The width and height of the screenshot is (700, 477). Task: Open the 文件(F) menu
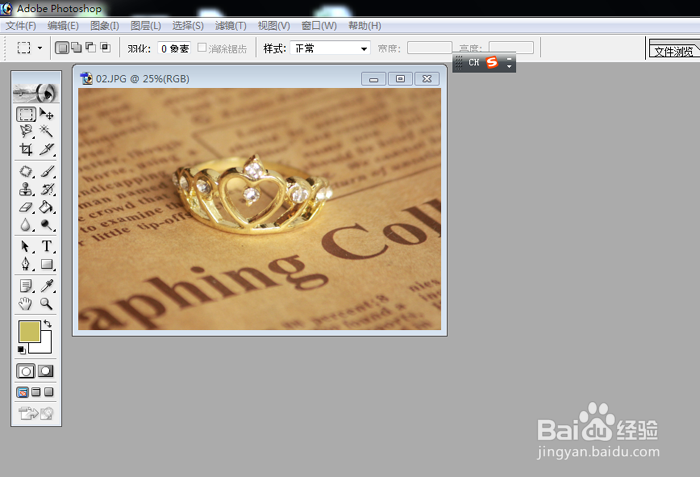[x=21, y=26]
